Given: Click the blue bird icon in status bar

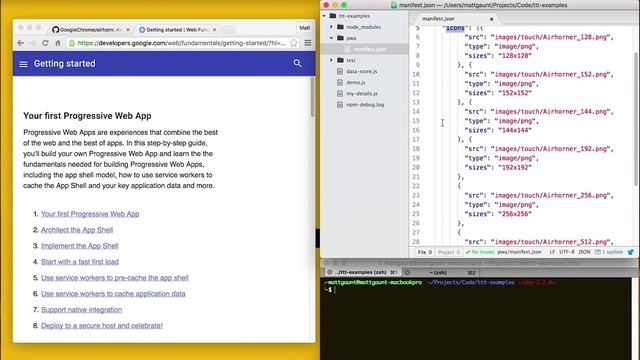Looking at the screenshot, I should (x=631, y=252).
